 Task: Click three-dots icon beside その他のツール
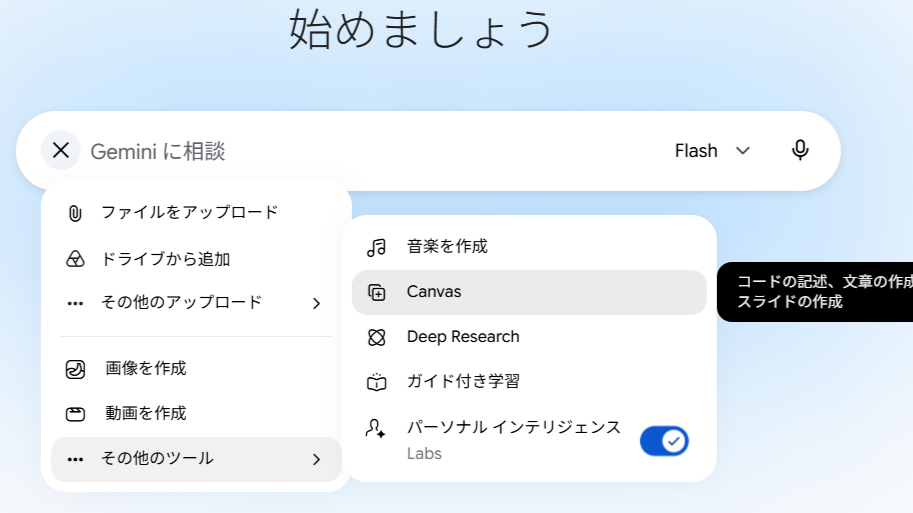[x=75, y=459]
